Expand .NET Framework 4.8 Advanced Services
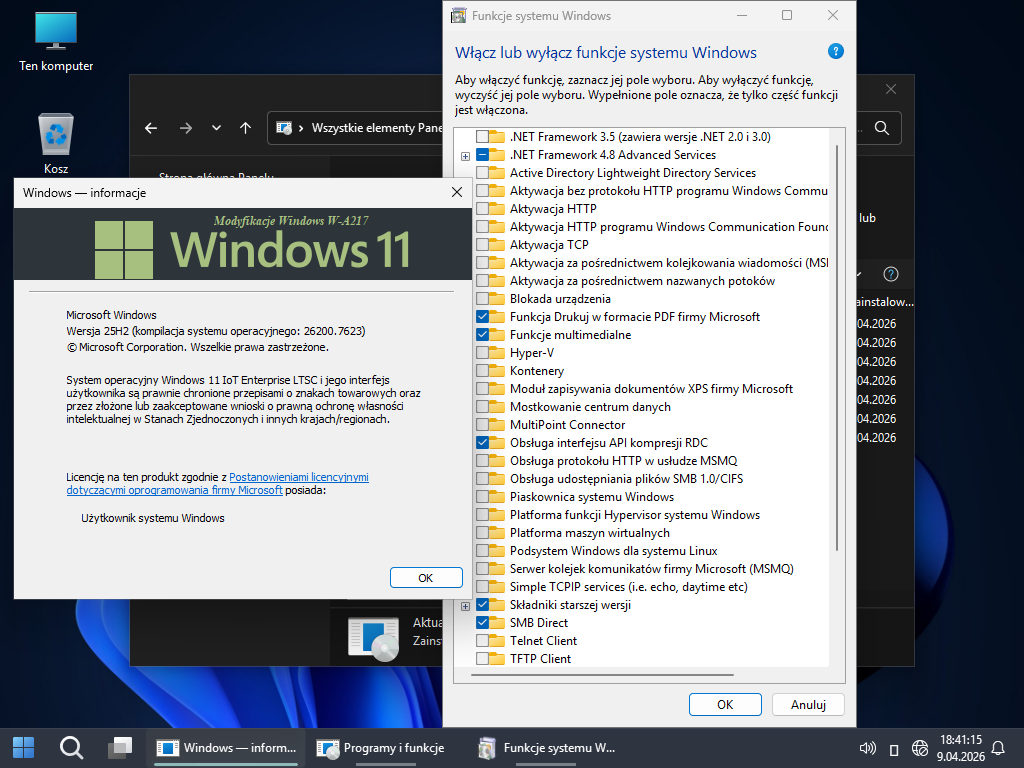Screen dimensions: 1024x768 [466, 156]
